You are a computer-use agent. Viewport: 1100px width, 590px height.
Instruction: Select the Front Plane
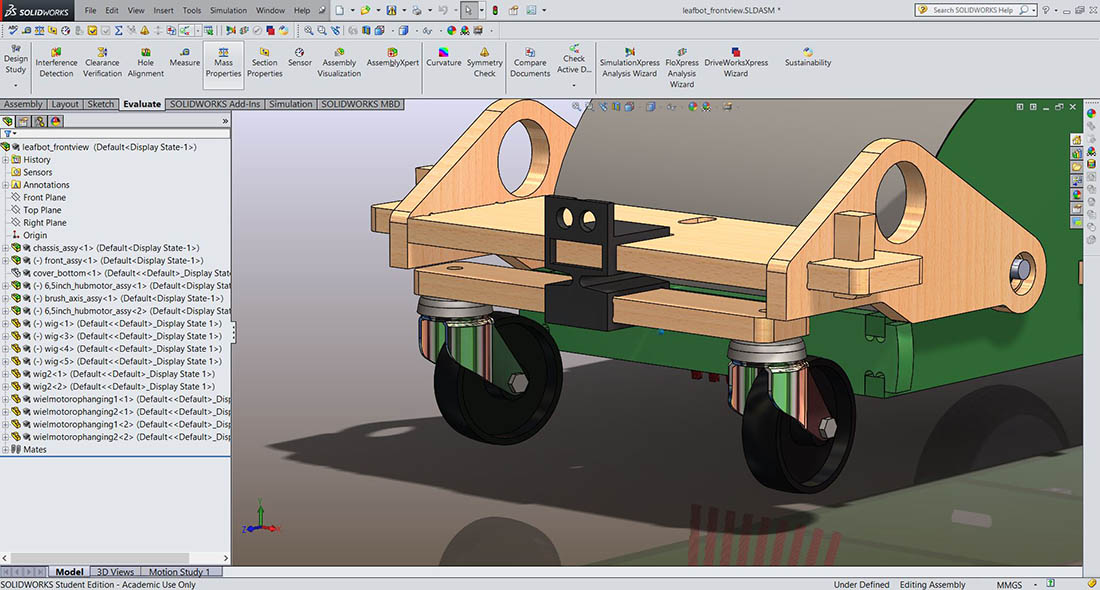pos(44,198)
